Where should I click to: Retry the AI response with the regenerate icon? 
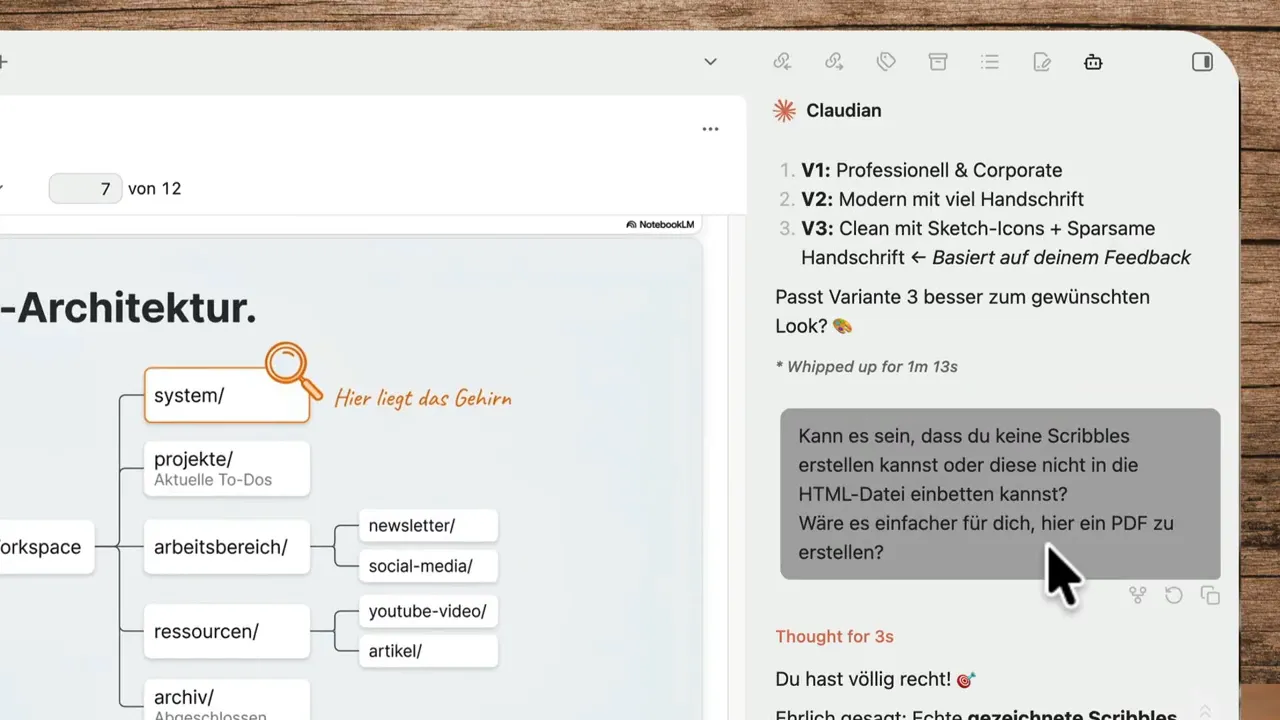[1174, 595]
